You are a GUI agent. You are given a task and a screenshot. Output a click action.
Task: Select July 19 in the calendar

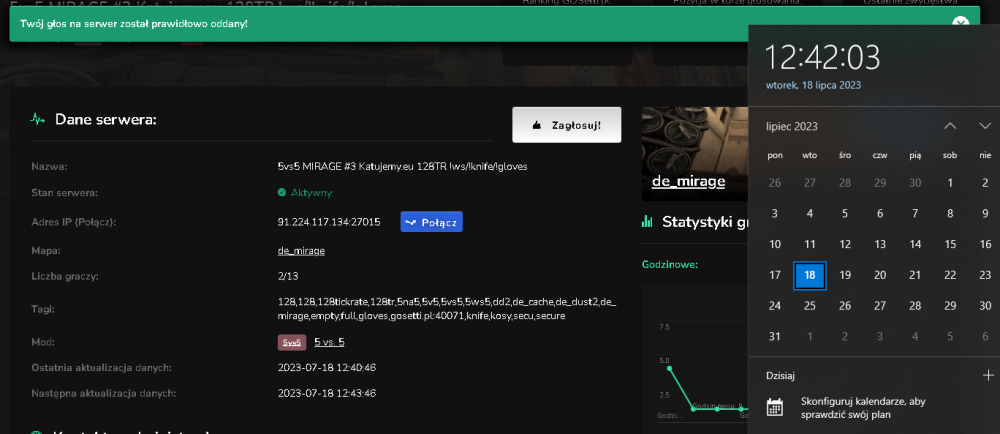pyautogui.click(x=845, y=275)
